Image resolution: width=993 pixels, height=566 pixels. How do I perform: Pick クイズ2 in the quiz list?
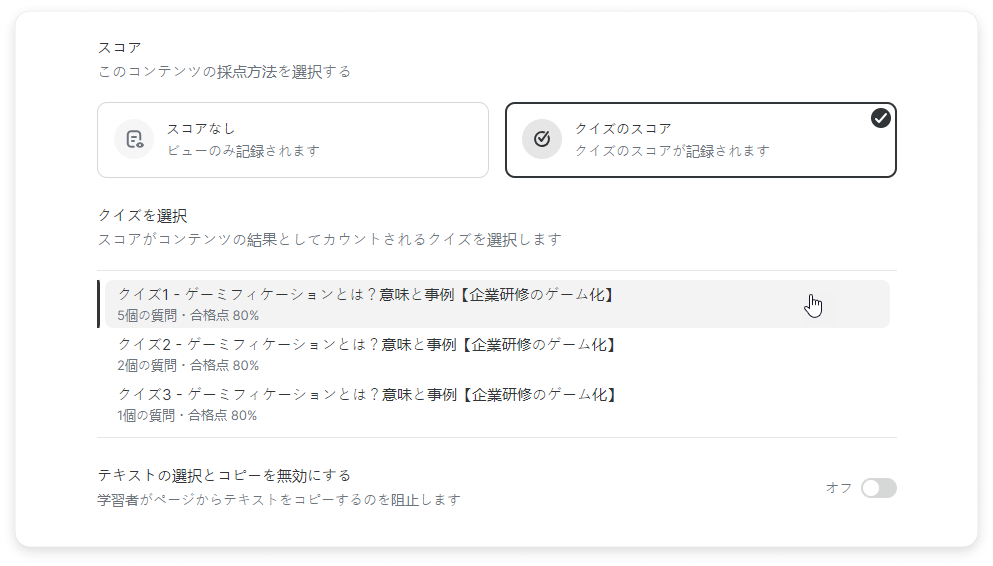[x=496, y=354]
